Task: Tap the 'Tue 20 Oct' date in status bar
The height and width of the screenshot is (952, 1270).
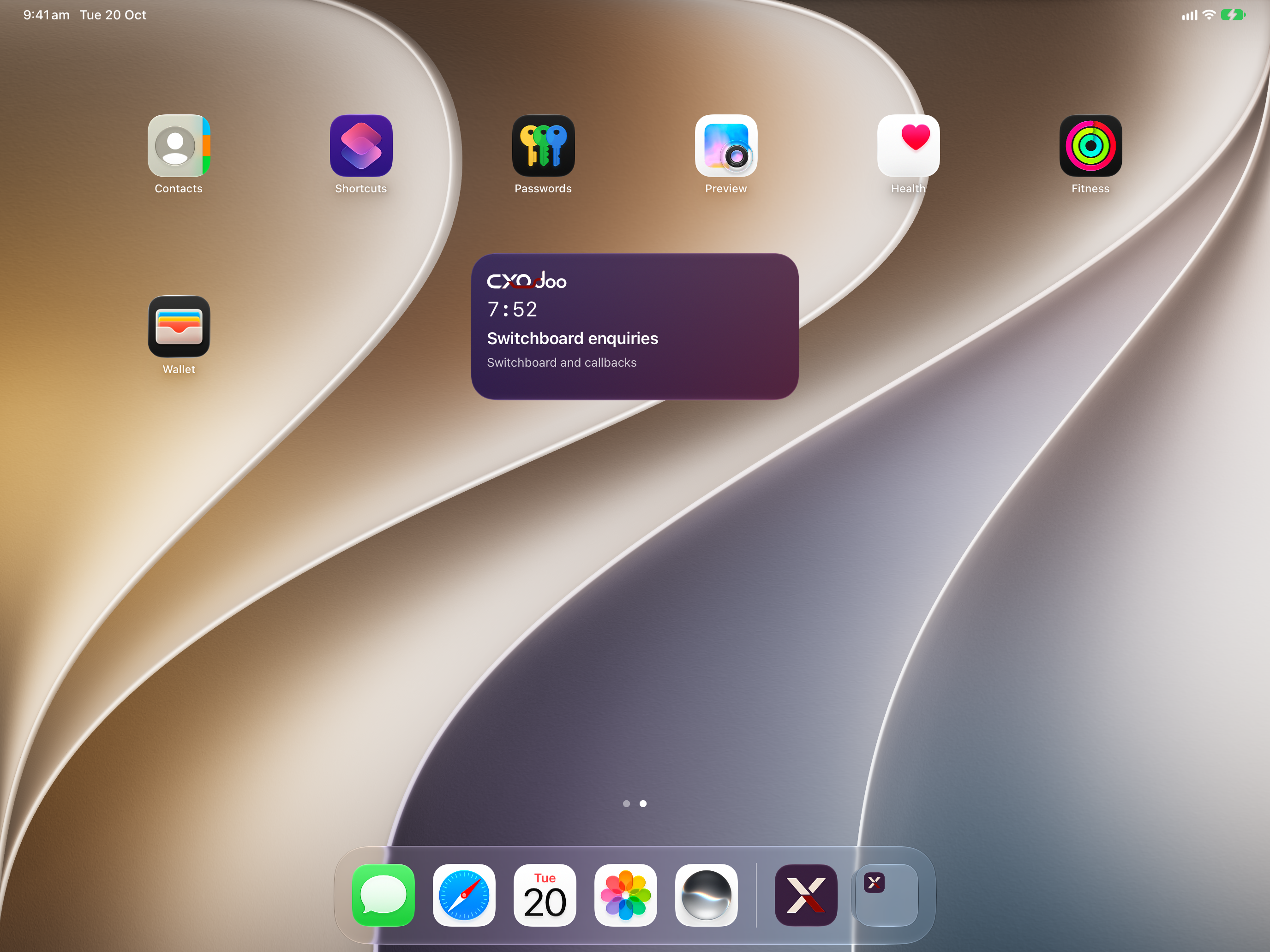Action: (x=113, y=15)
